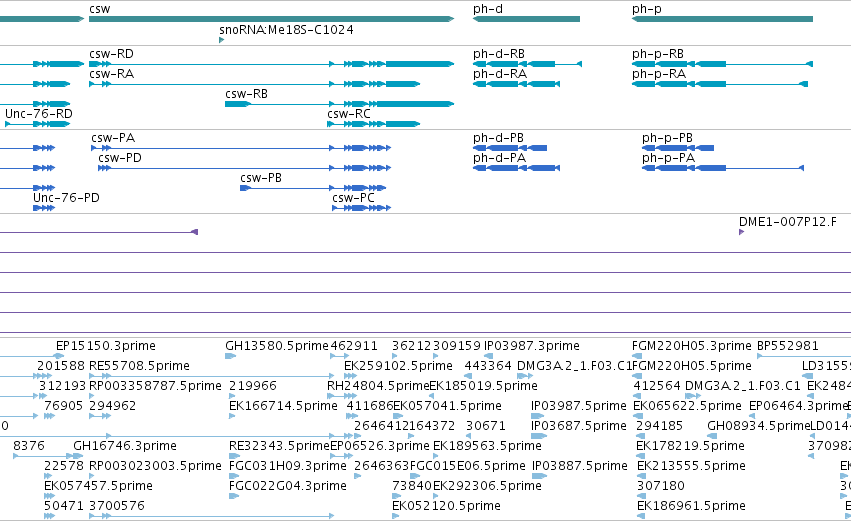Click the 443364 EST label
Viewport: 851px width, 521px height.
point(487,366)
